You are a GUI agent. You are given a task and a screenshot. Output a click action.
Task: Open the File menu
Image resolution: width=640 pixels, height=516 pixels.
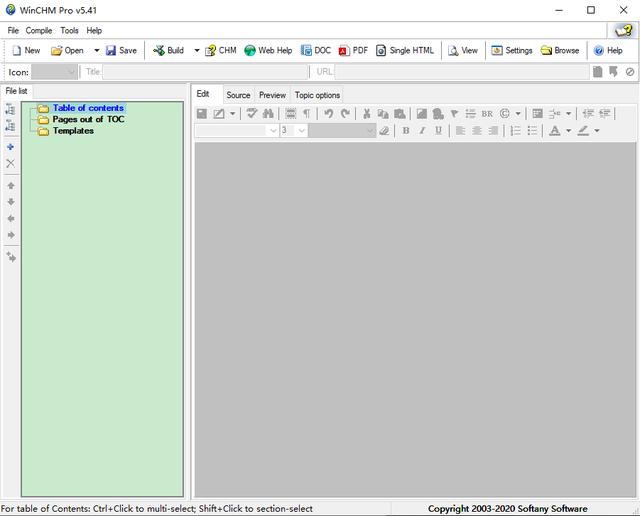coord(13,31)
